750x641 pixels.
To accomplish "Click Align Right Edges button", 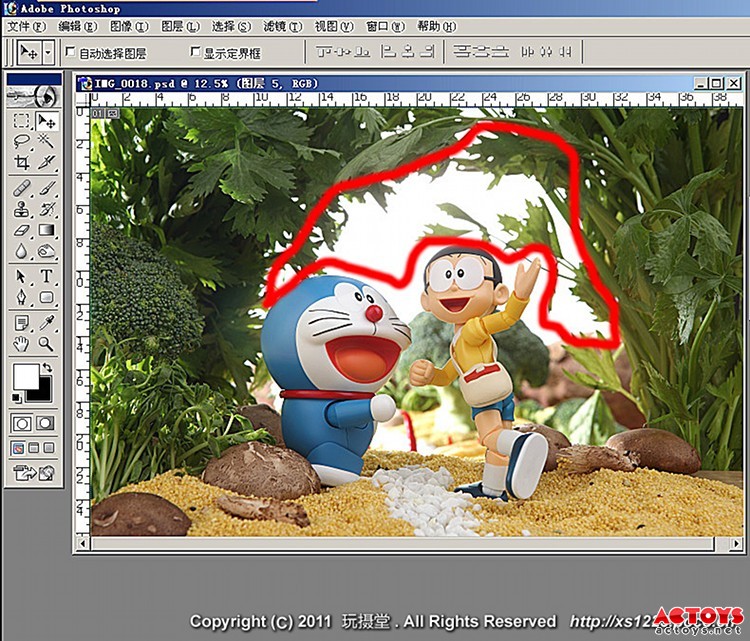I will (427, 51).
